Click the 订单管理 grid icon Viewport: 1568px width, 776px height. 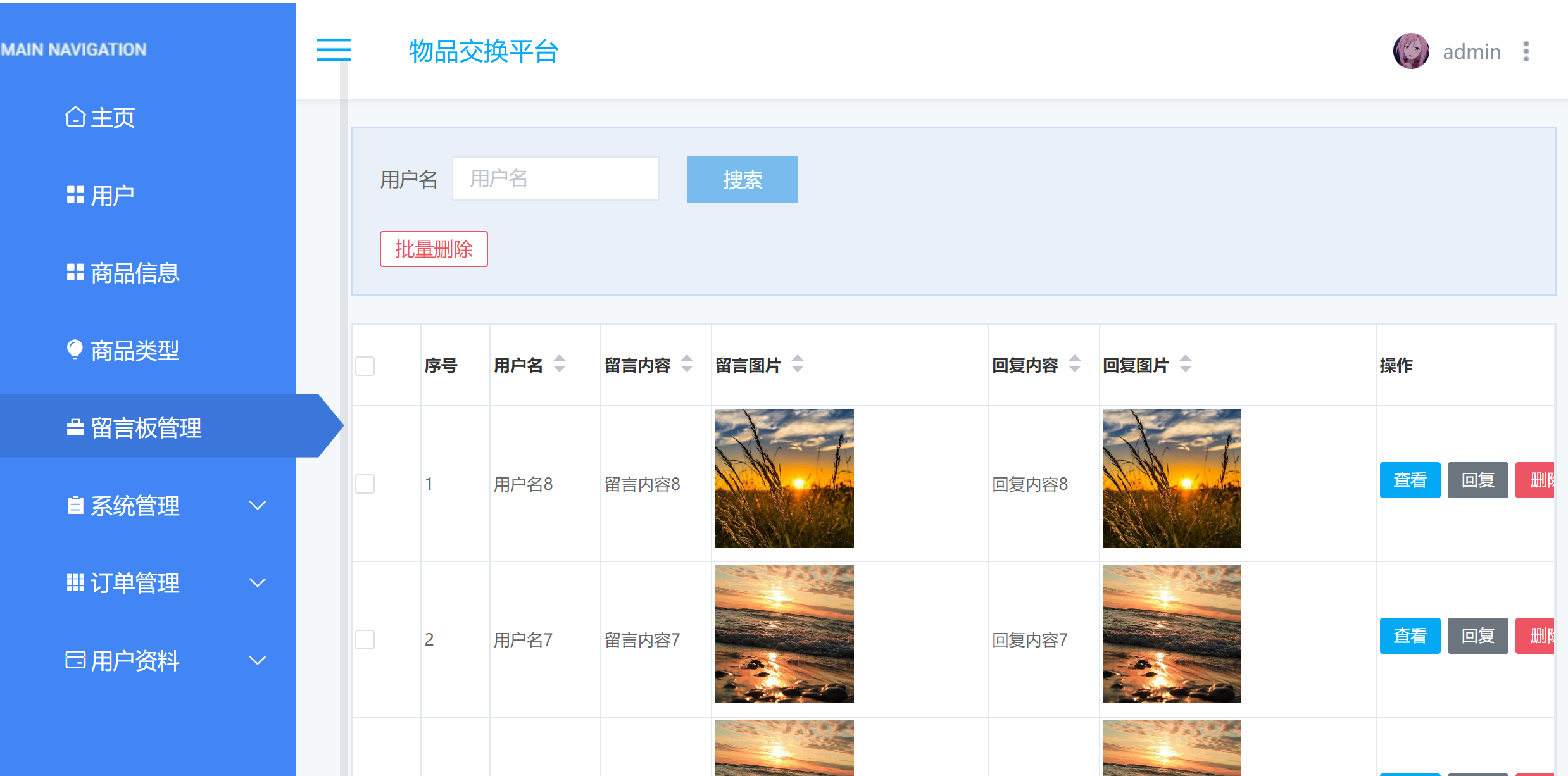[x=75, y=582]
